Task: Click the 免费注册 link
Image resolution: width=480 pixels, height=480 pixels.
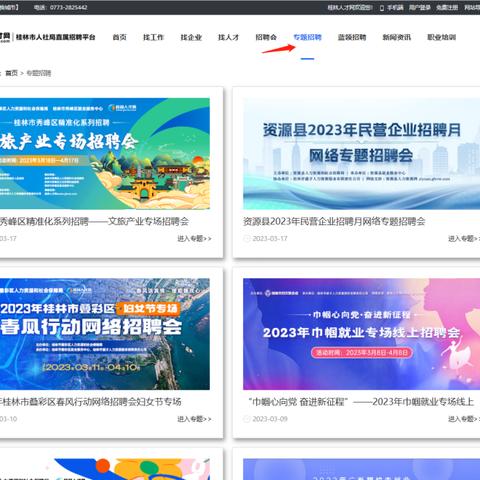Action: [447, 7]
